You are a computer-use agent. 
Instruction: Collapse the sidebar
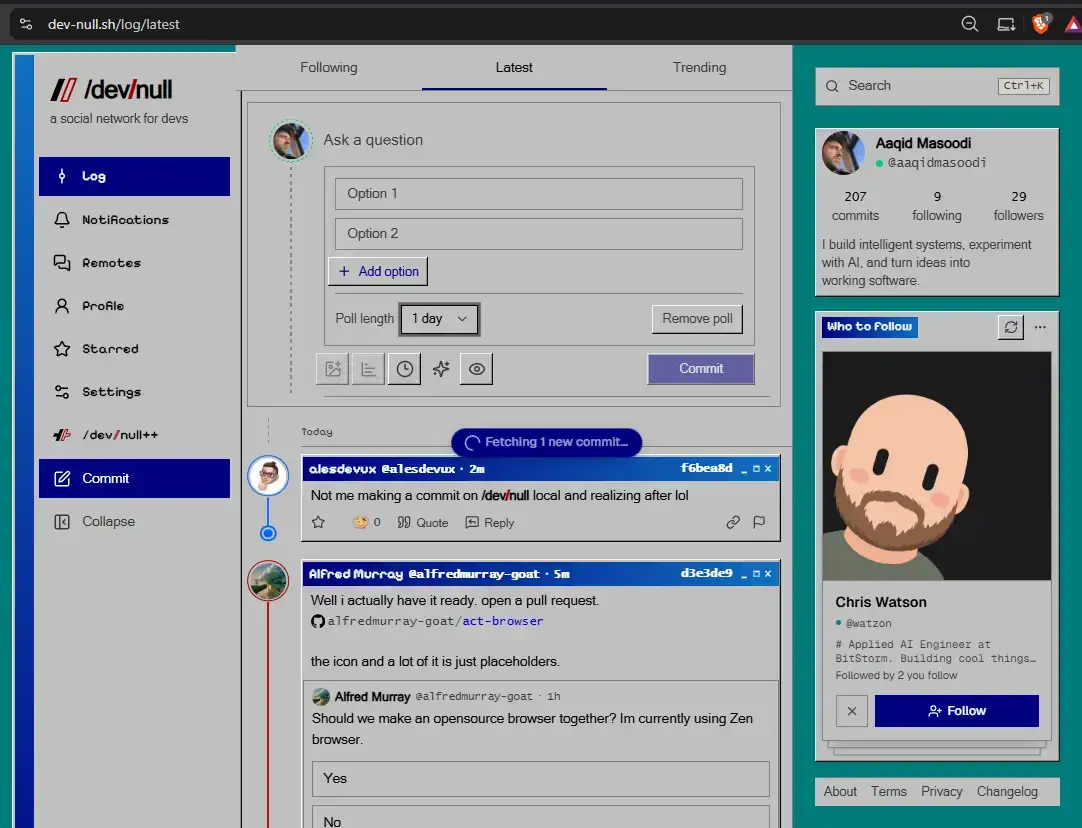pyautogui.click(x=134, y=522)
